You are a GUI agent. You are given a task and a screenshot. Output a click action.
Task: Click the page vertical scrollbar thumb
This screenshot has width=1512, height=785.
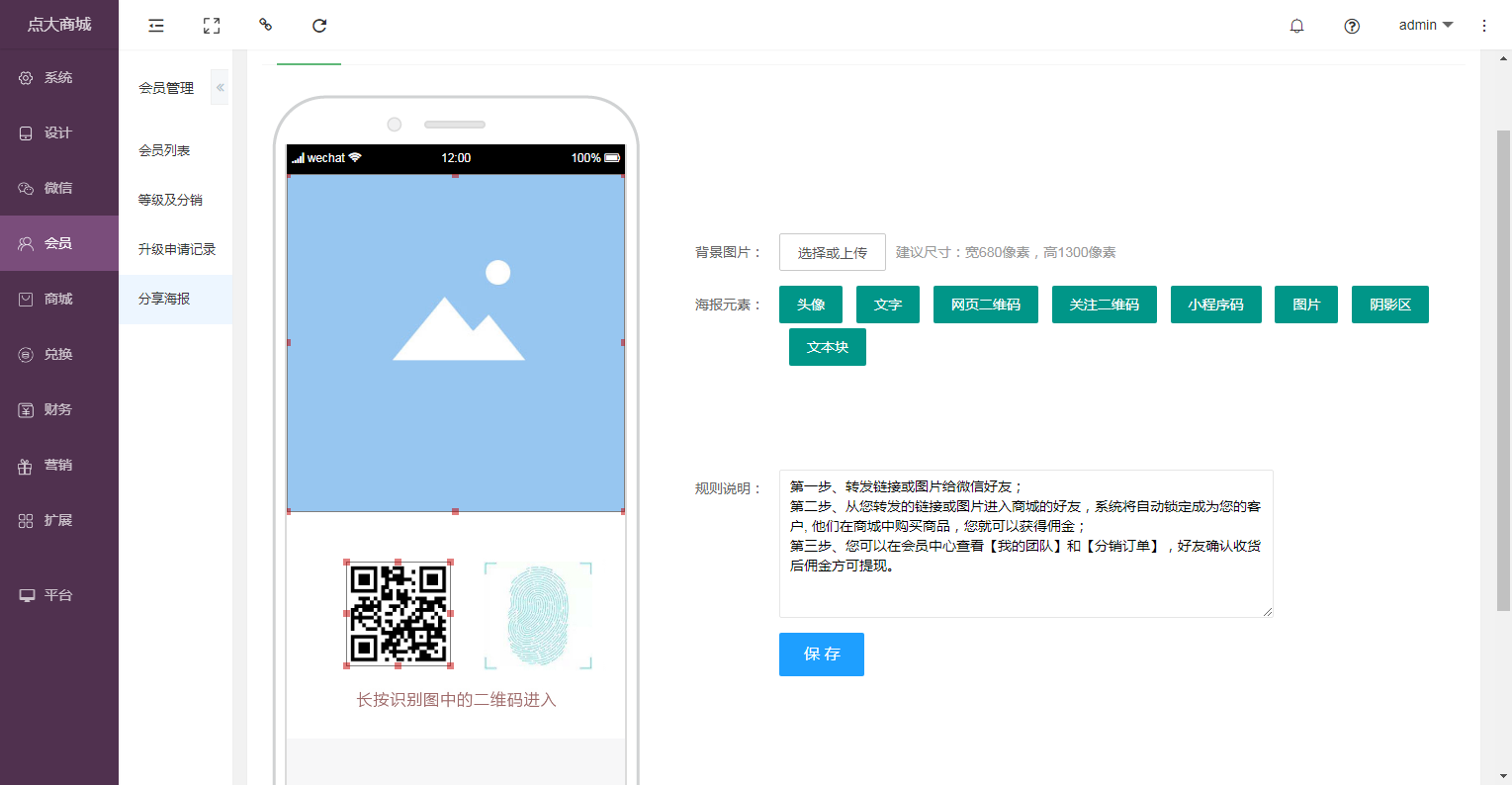tap(1503, 370)
